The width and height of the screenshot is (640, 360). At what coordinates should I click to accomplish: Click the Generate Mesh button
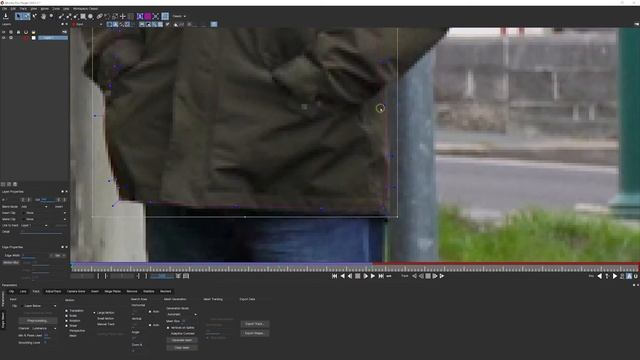point(182,340)
